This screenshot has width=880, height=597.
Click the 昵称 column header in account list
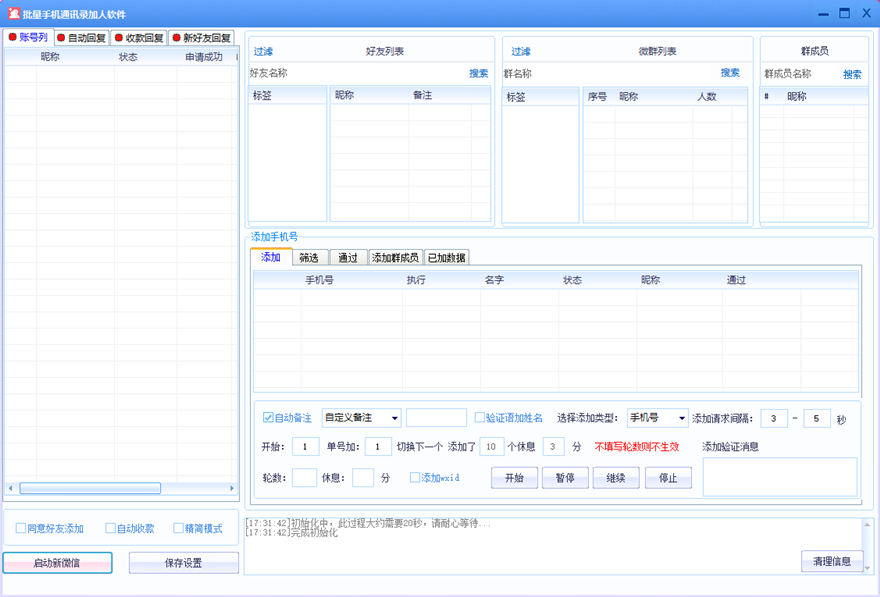click(50, 57)
